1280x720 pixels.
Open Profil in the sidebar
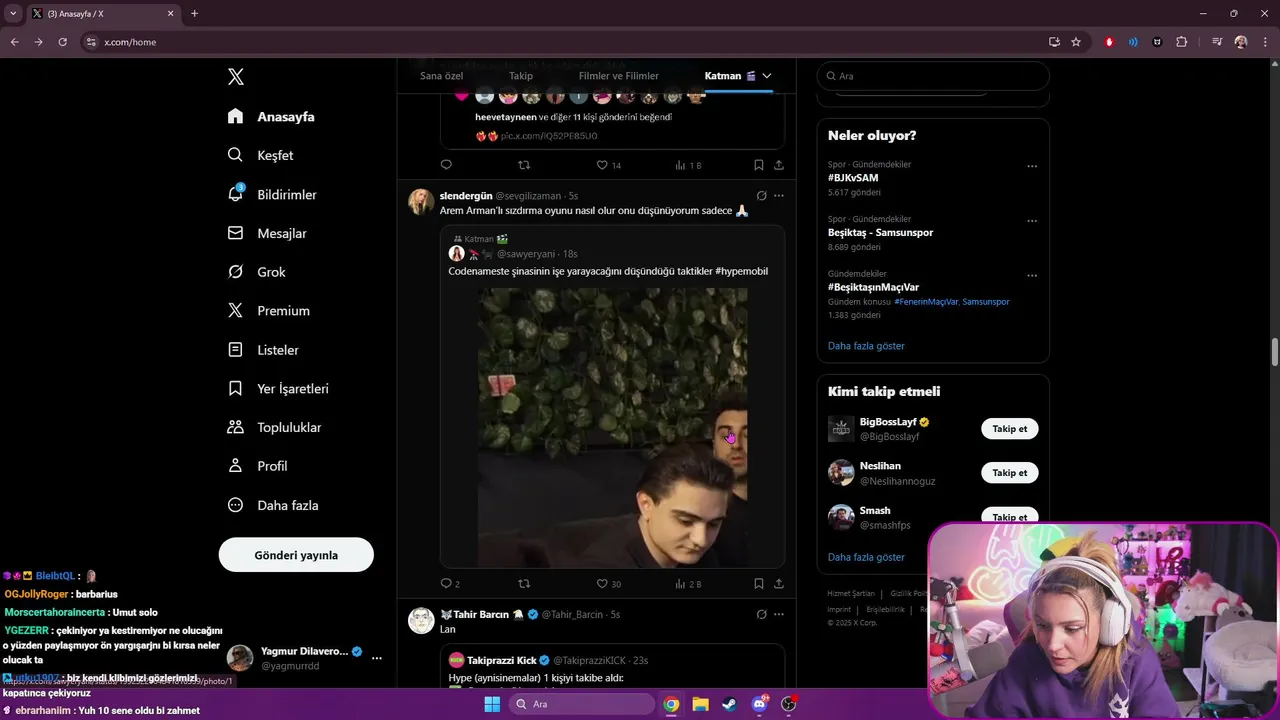(x=257, y=466)
